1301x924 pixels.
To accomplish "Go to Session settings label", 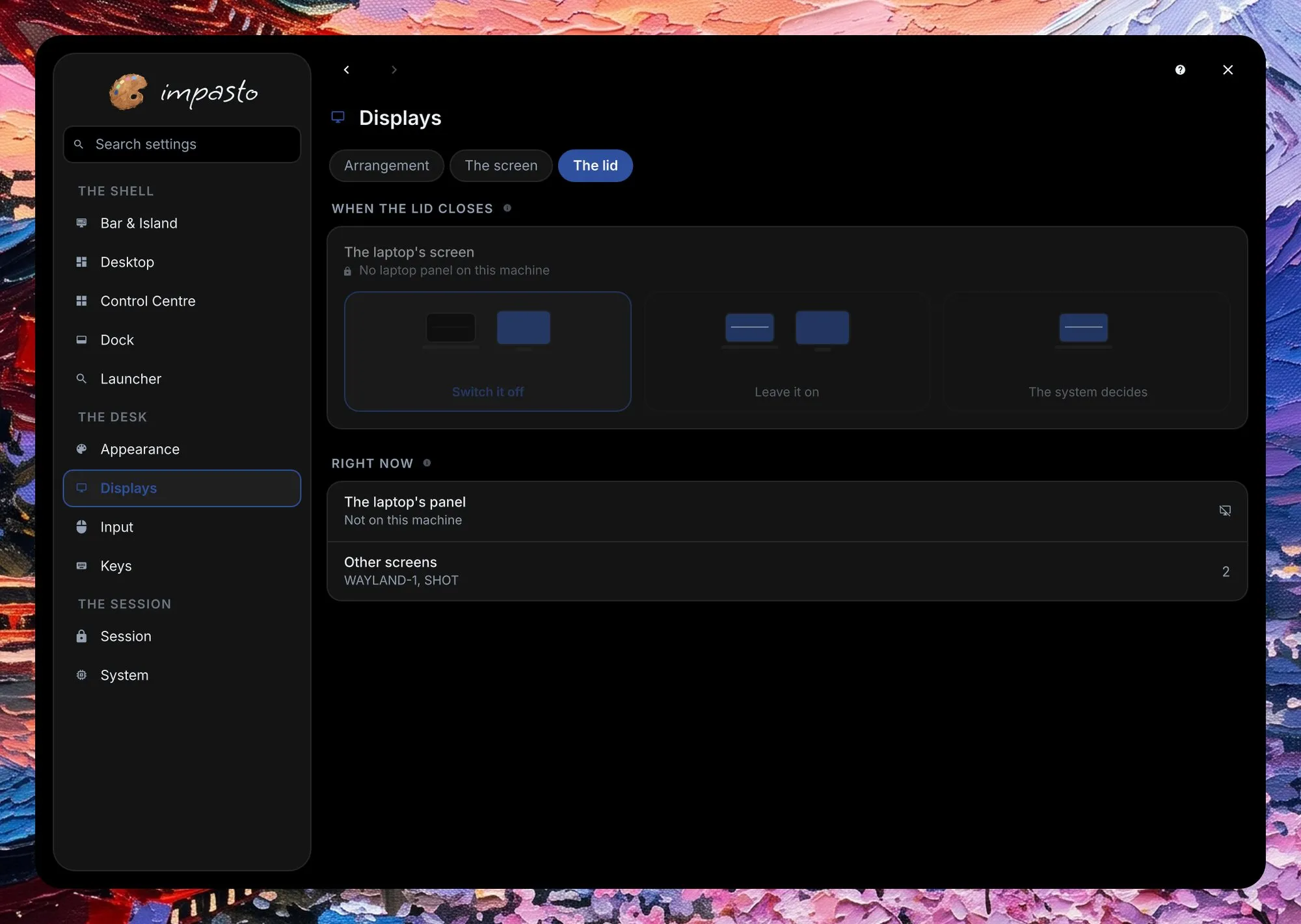I will point(126,637).
